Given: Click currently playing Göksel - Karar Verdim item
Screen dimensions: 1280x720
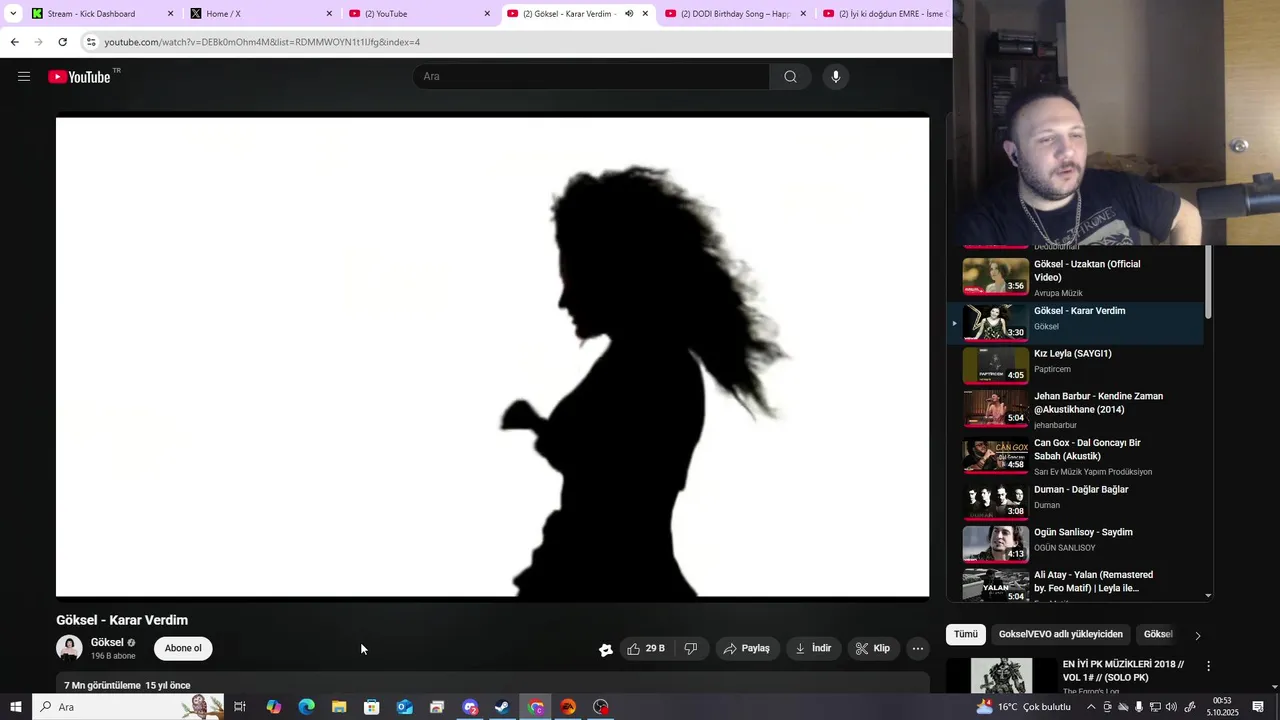Looking at the screenshot, I should pos(1075,322).
